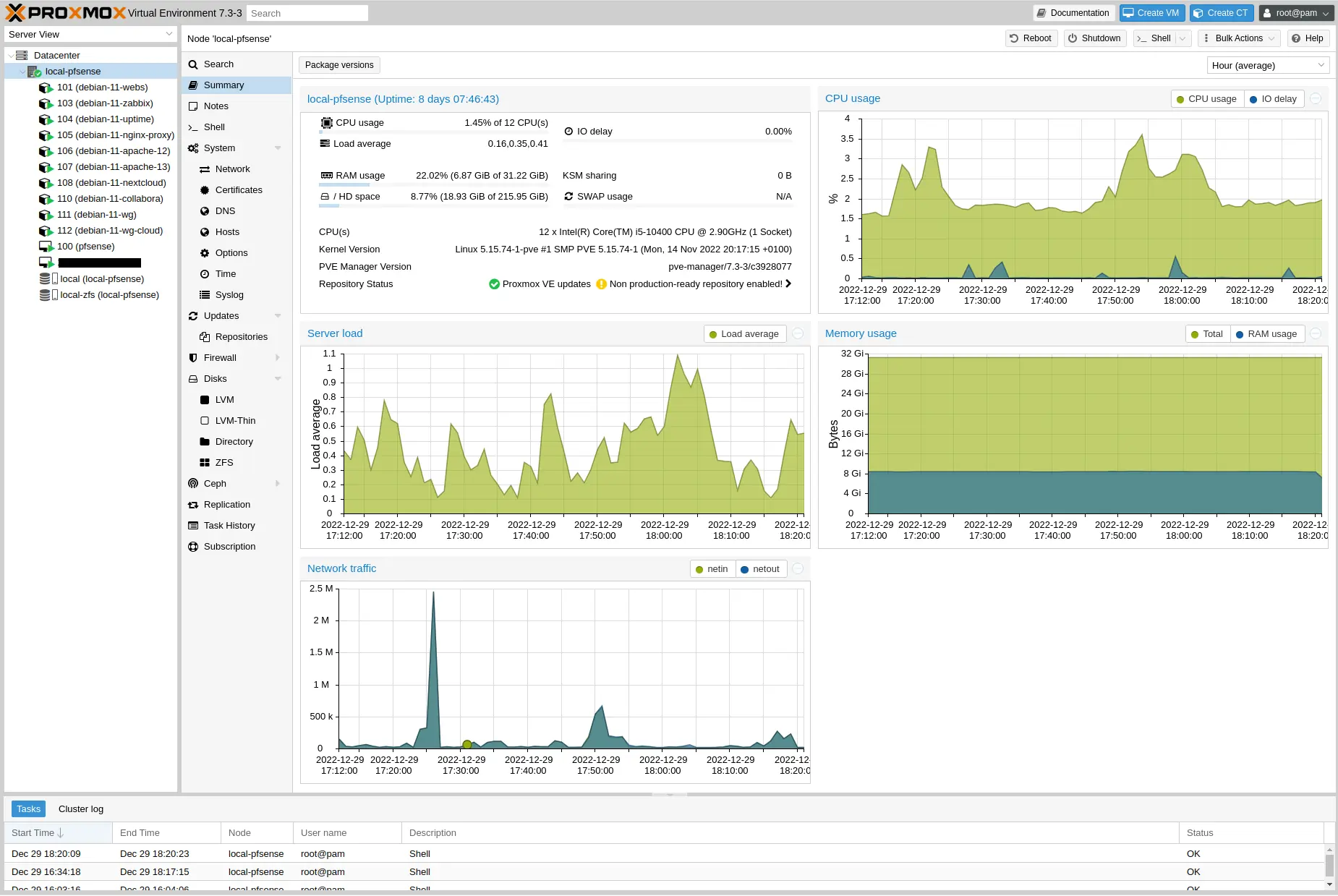Click the arrows icon beside Network

pos(205,169)
